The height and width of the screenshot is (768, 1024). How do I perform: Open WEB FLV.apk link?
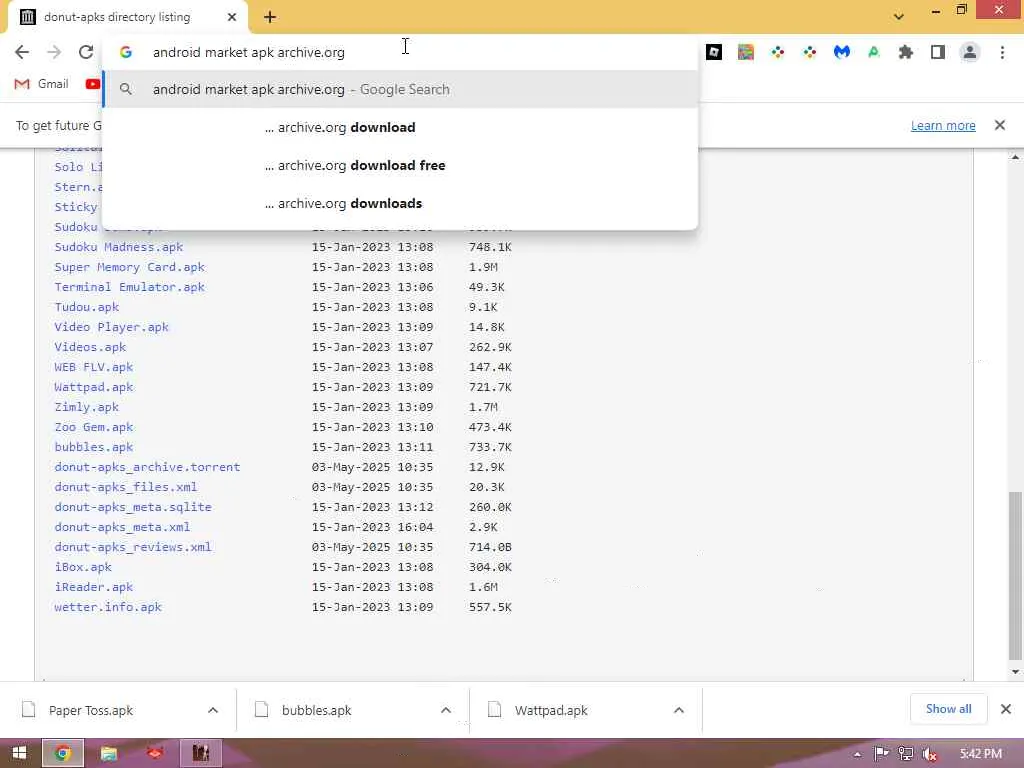tap(94, 367)
